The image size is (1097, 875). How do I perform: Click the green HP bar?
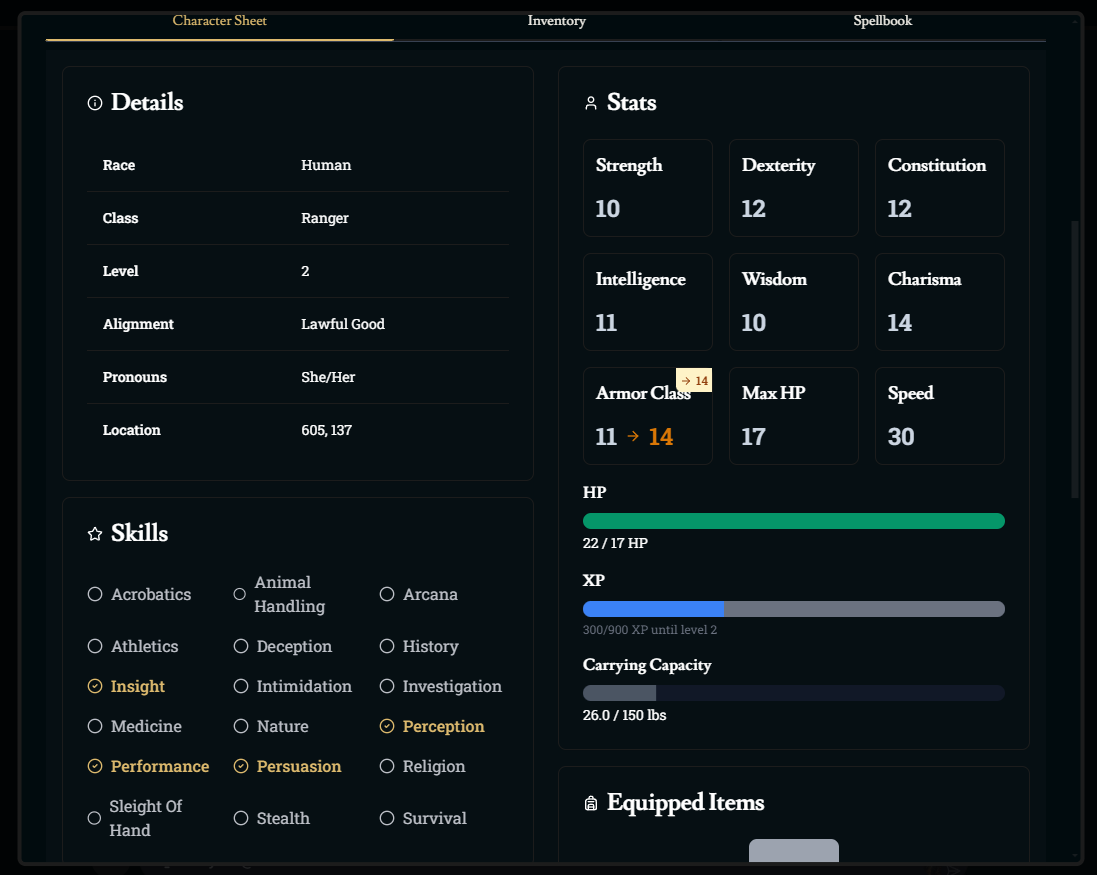[x=793, y=521]
